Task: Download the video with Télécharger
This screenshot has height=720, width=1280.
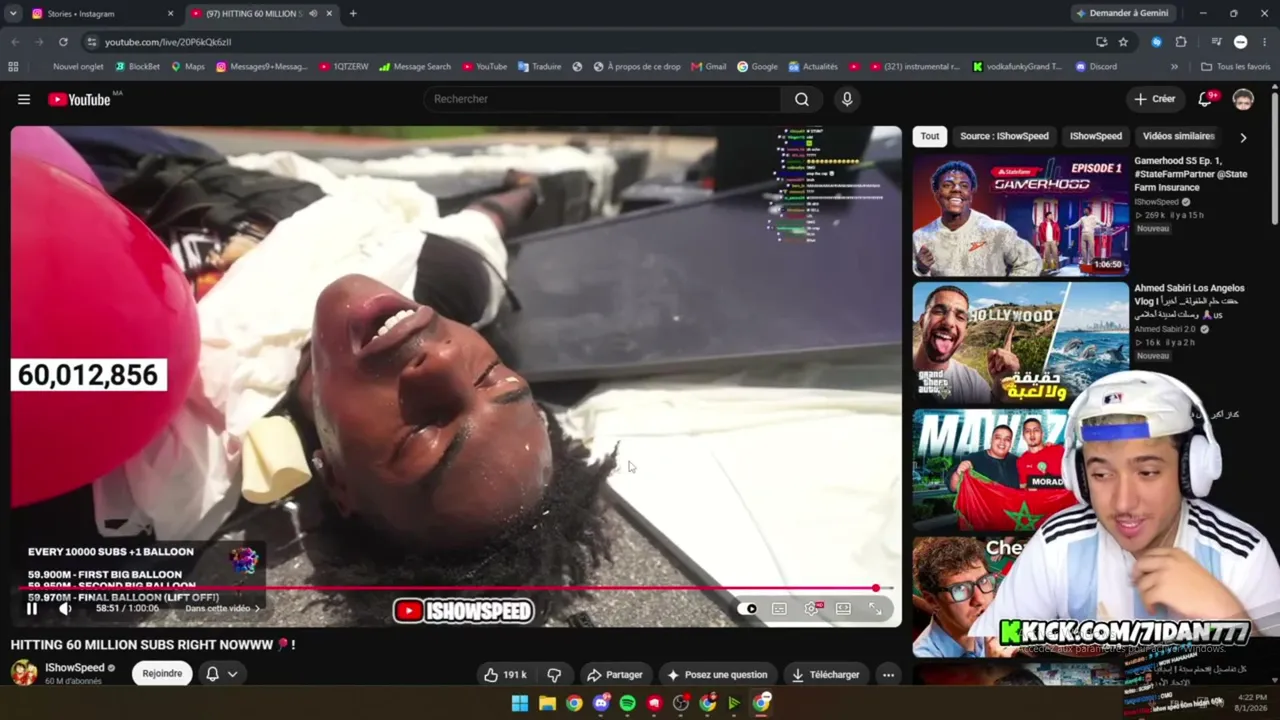Action: pyautogui.click(x=825, y=675)
